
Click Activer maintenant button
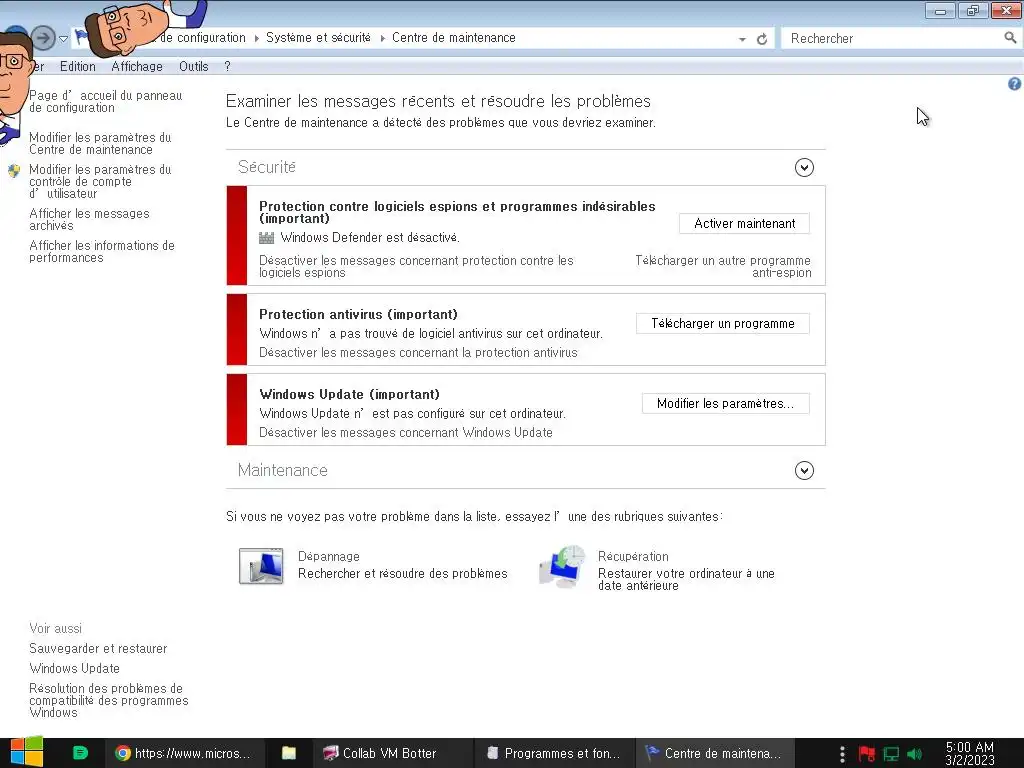(x=744, y=223)
